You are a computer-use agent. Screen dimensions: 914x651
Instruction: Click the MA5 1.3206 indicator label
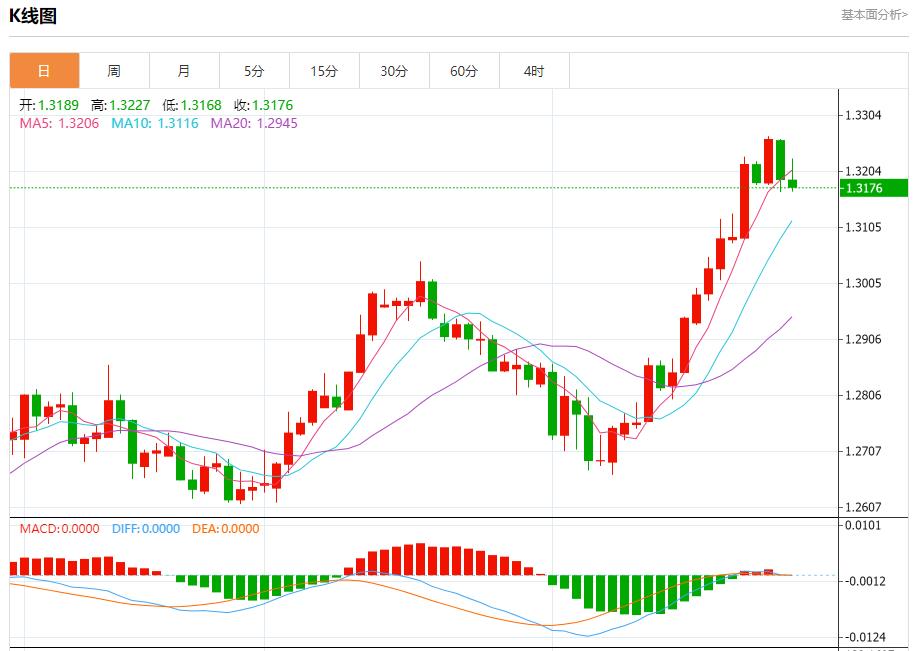(x=59, y=123)
